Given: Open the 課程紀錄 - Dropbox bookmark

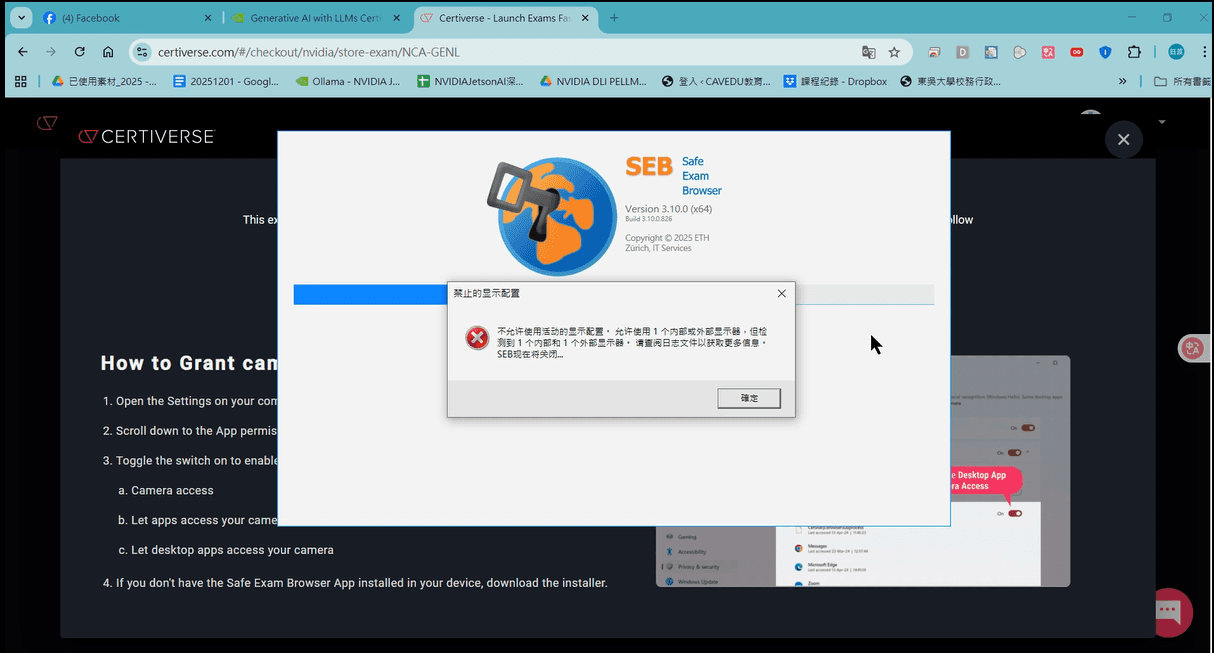Looking at the screenshot, I should [x=836, y=81].
